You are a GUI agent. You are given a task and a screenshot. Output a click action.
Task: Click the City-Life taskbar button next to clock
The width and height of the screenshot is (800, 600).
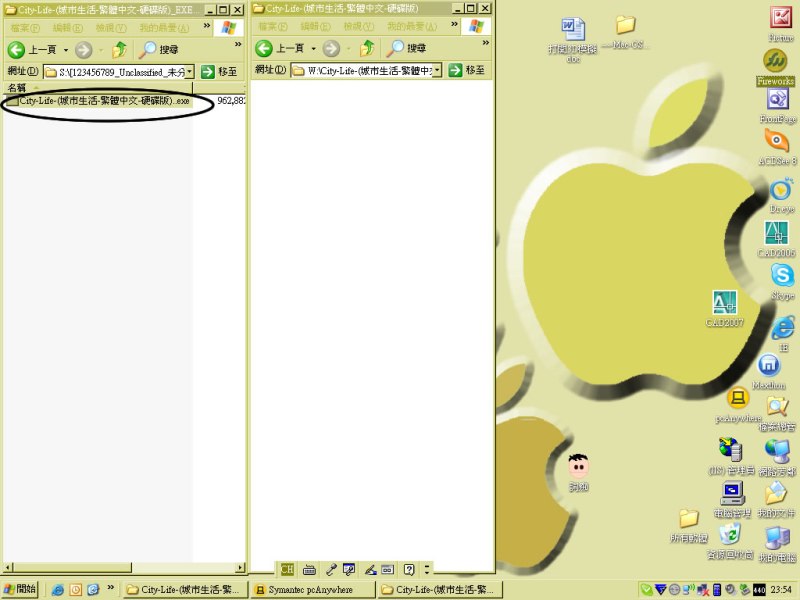point(439,589)
